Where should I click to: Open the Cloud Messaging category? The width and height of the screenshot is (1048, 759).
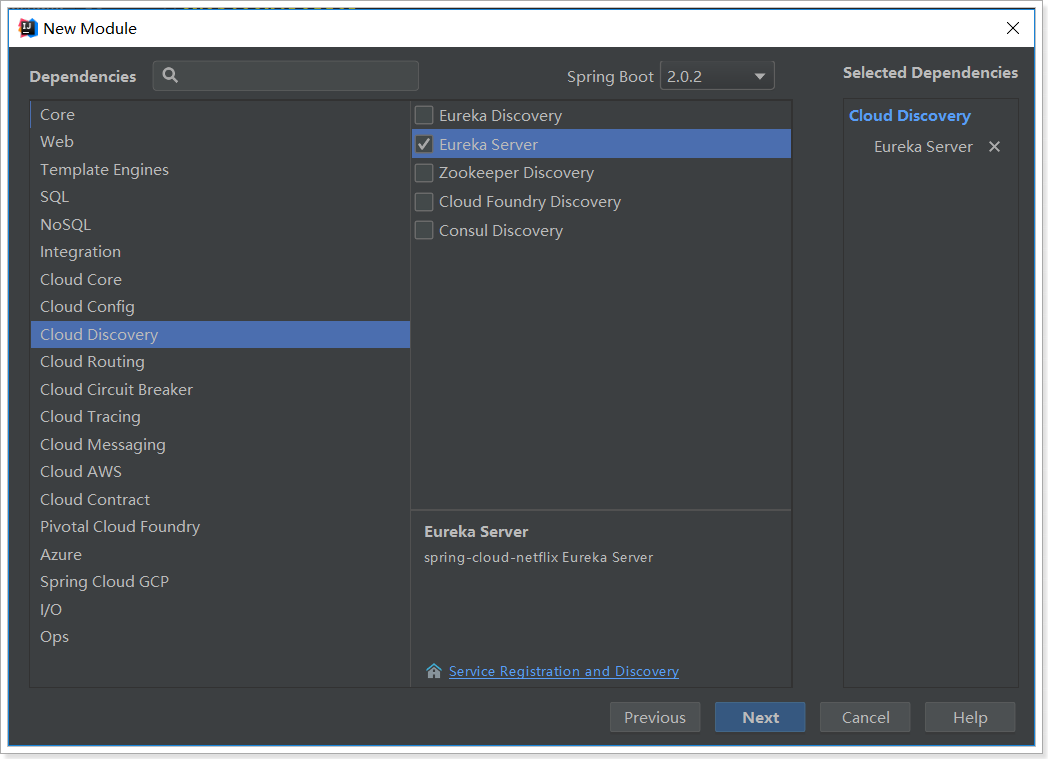click(x=220, y=444)
